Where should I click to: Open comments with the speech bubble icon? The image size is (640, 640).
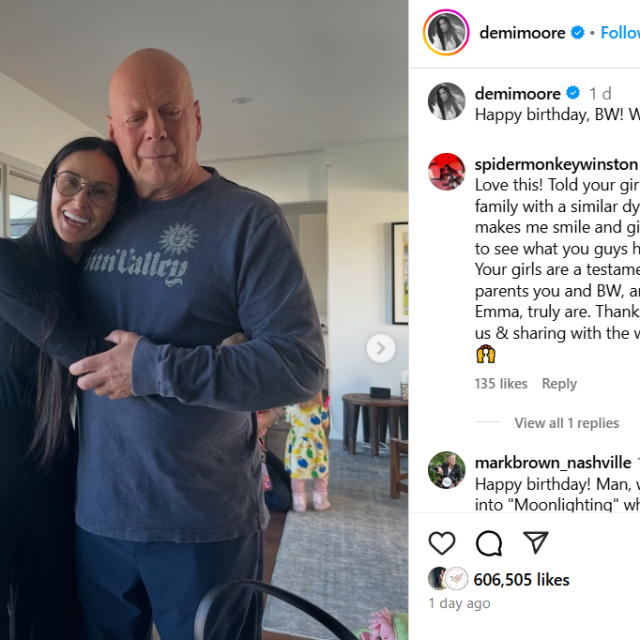click(x=489, y=543)
